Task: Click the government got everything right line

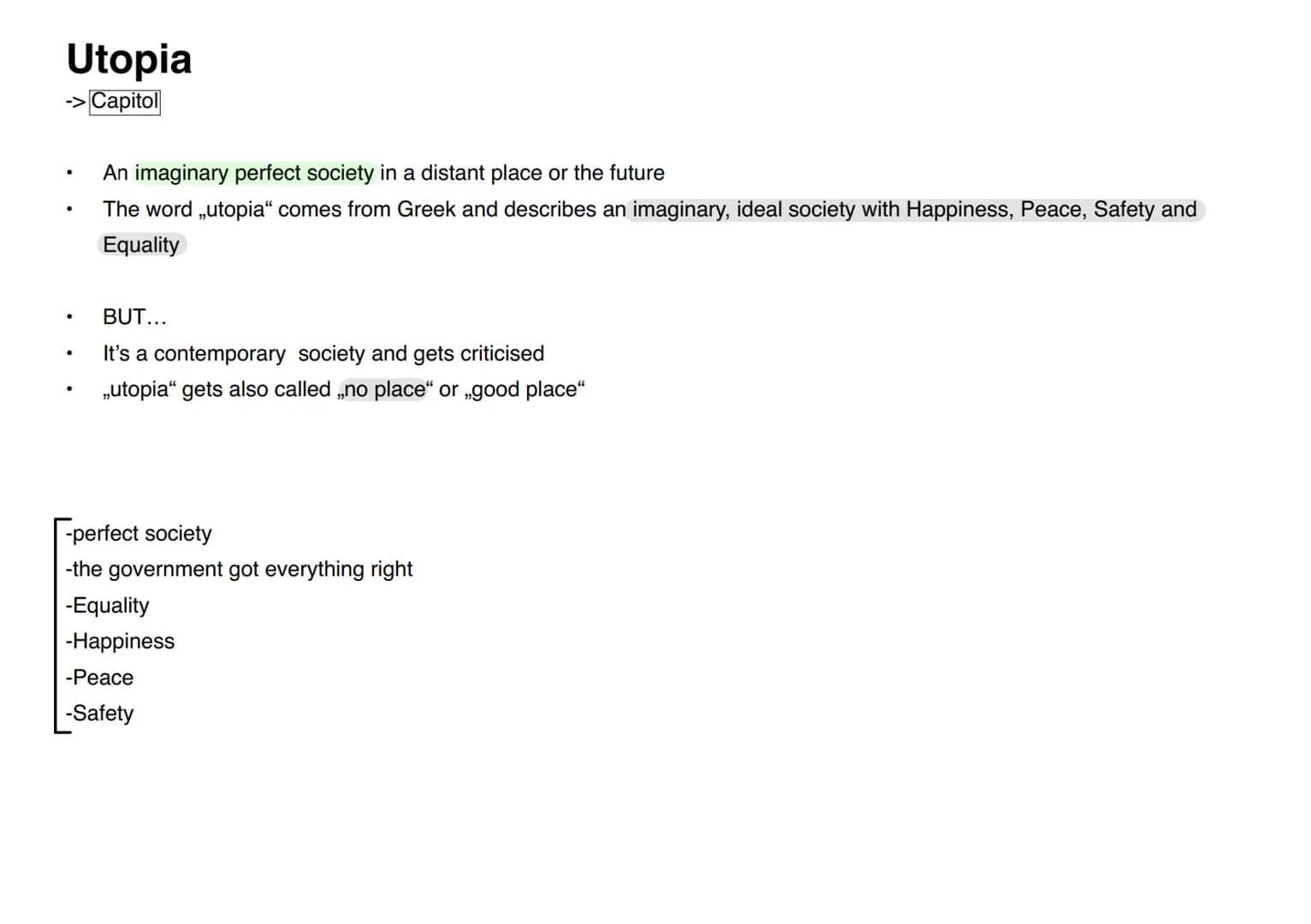Action: click(240, 569)
